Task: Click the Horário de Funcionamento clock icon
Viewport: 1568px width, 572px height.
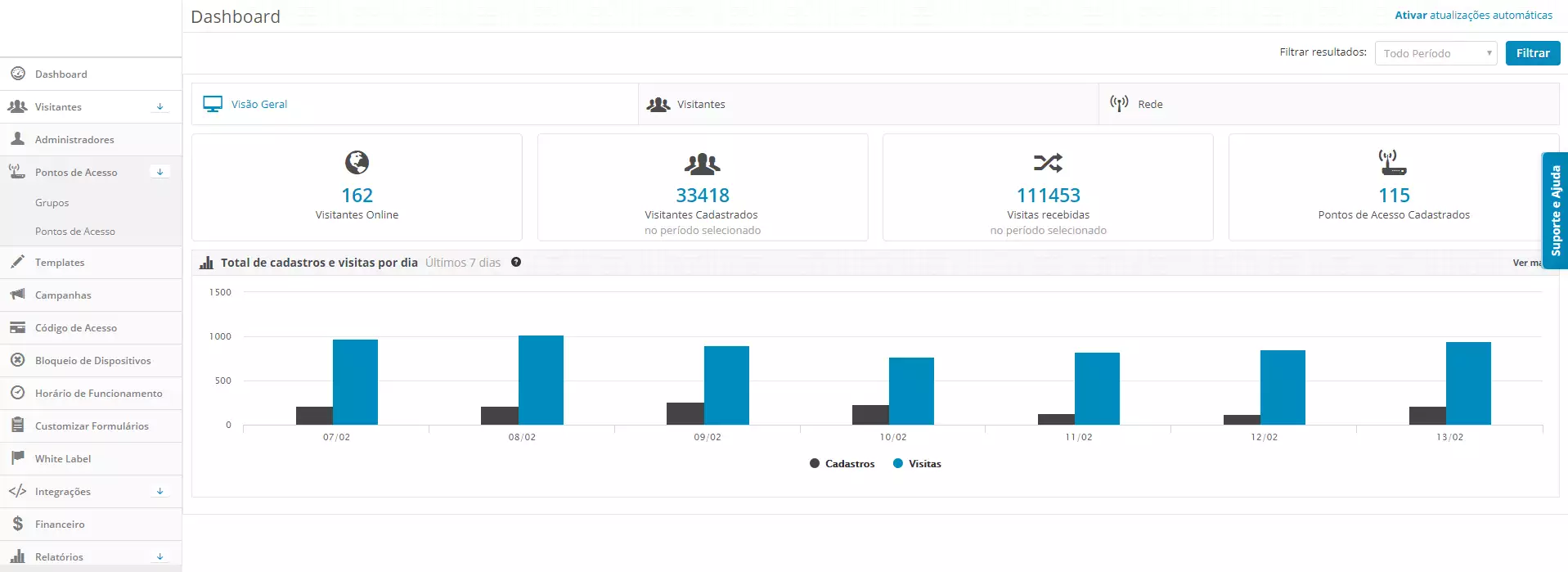Action: tap(17, 393)
